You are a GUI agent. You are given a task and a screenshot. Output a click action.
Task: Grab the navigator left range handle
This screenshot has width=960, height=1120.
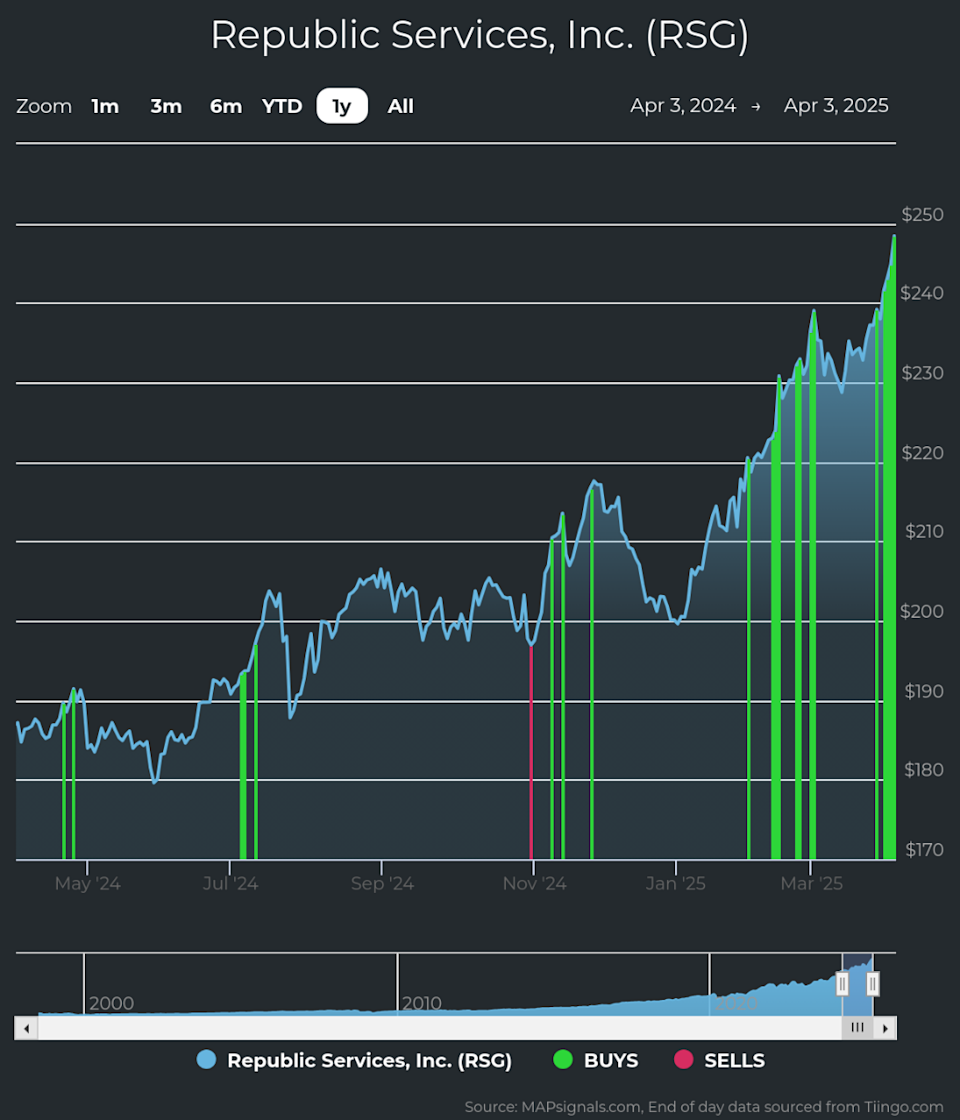pos(842,984)
